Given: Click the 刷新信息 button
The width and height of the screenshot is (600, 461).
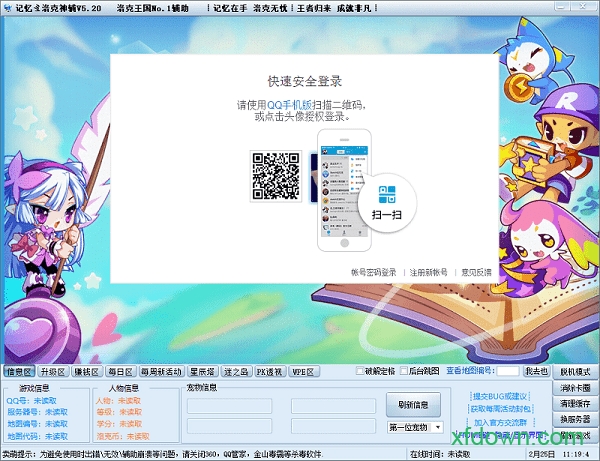Looking at the screenshot, I should (x=413, y=404).
